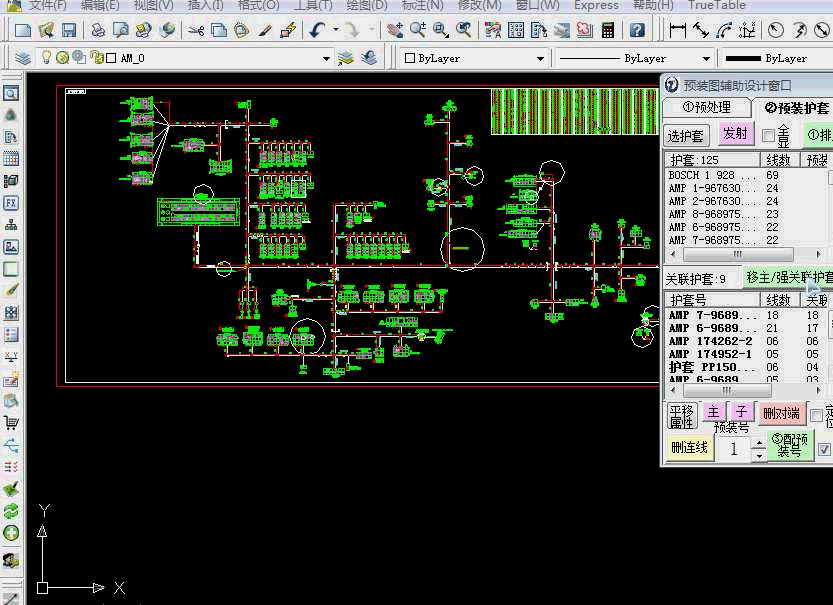Expand the AM_0 layer dropdown

coord(326,59)
